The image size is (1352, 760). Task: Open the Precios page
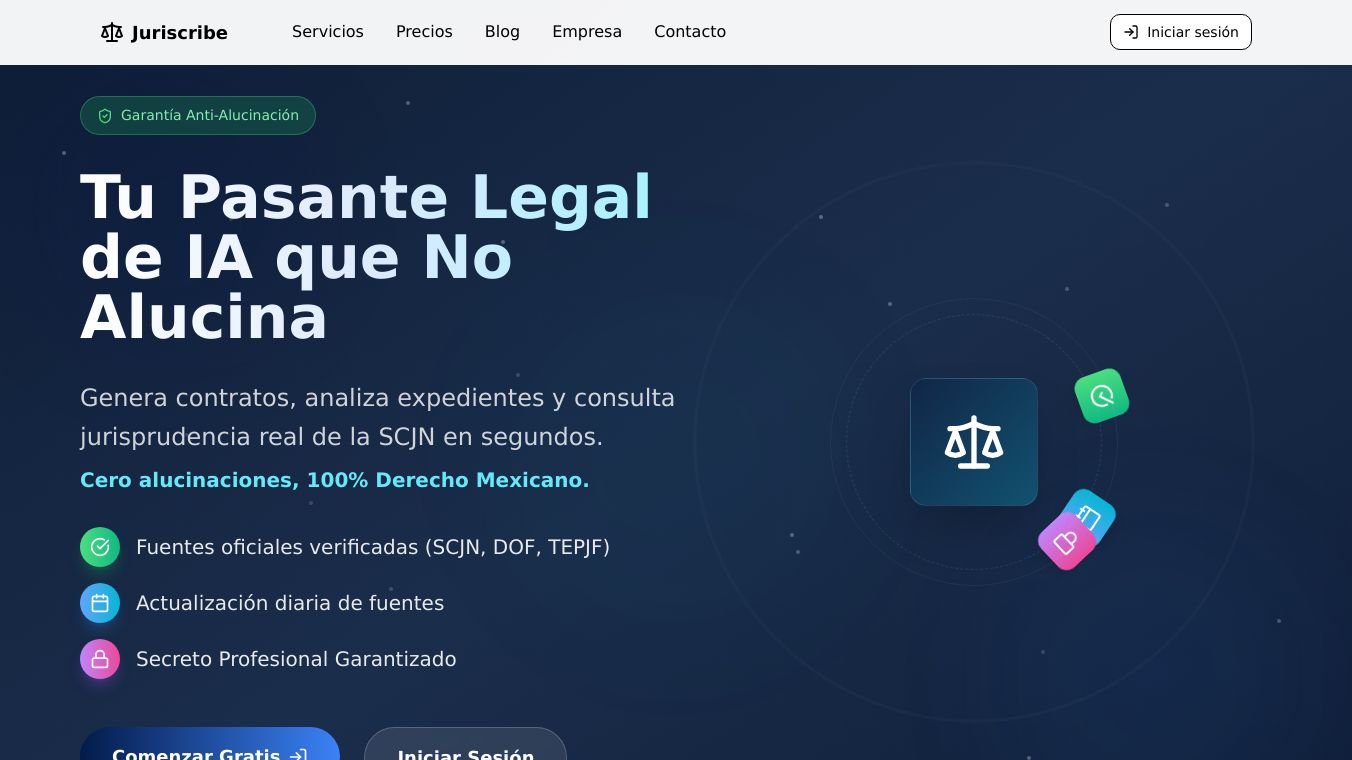coord(424,32)
